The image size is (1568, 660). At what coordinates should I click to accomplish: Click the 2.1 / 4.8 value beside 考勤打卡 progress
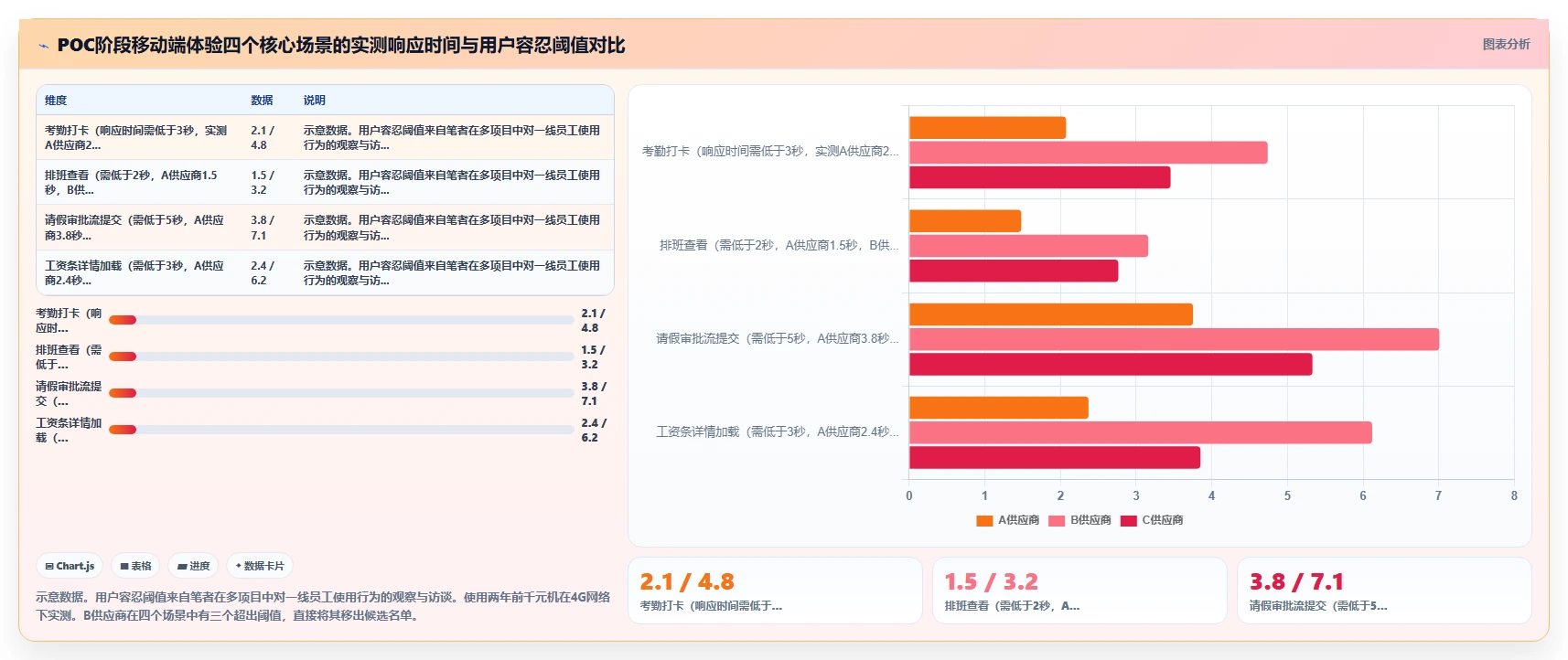point(593,320)
